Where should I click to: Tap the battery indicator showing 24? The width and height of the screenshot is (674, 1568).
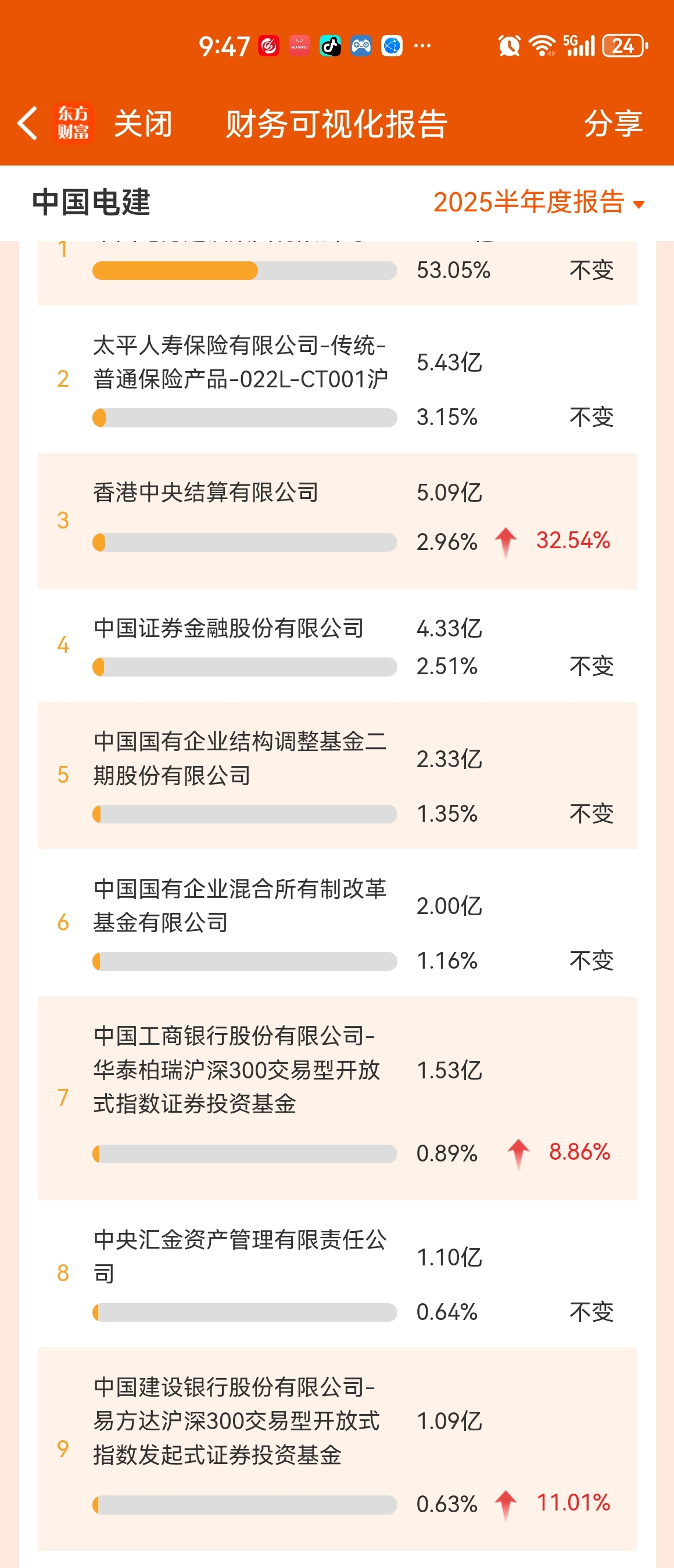coord(625,46)
